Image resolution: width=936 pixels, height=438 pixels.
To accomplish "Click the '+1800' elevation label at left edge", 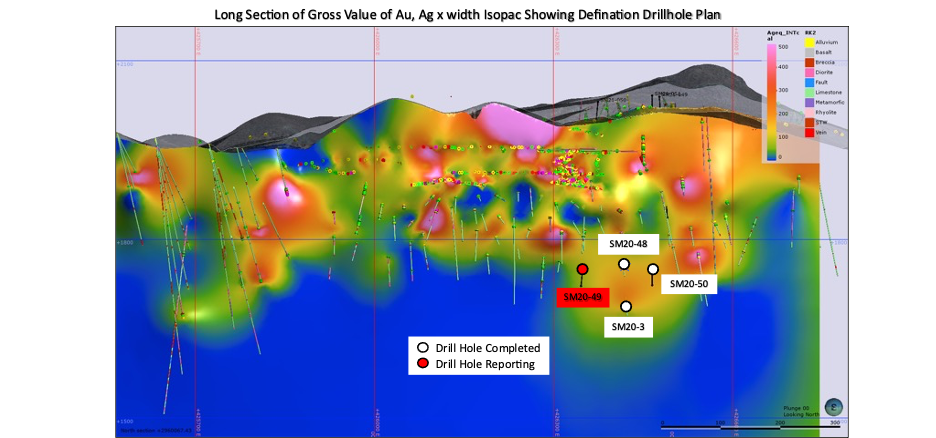I will 125,243.
